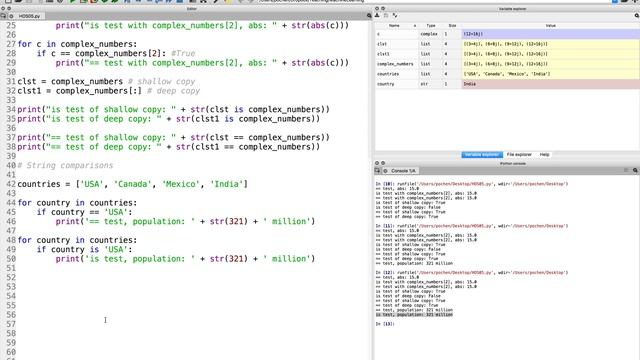Sort variables by the Value column header
This screenshot has height=360, width=640.
click(x=551, y=26)
